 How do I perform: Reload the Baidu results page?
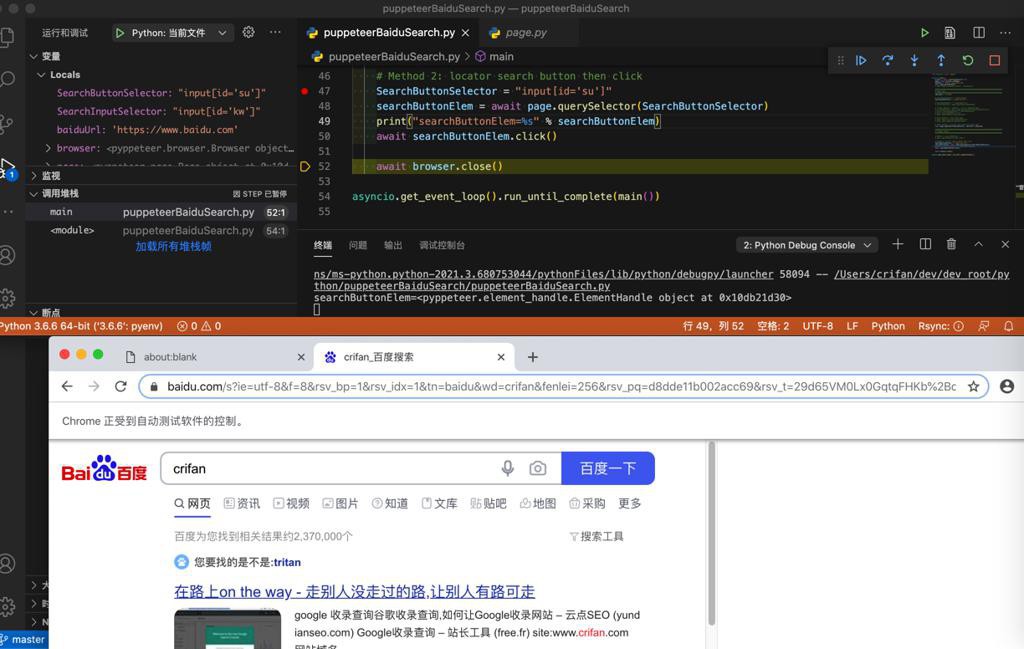121,387
